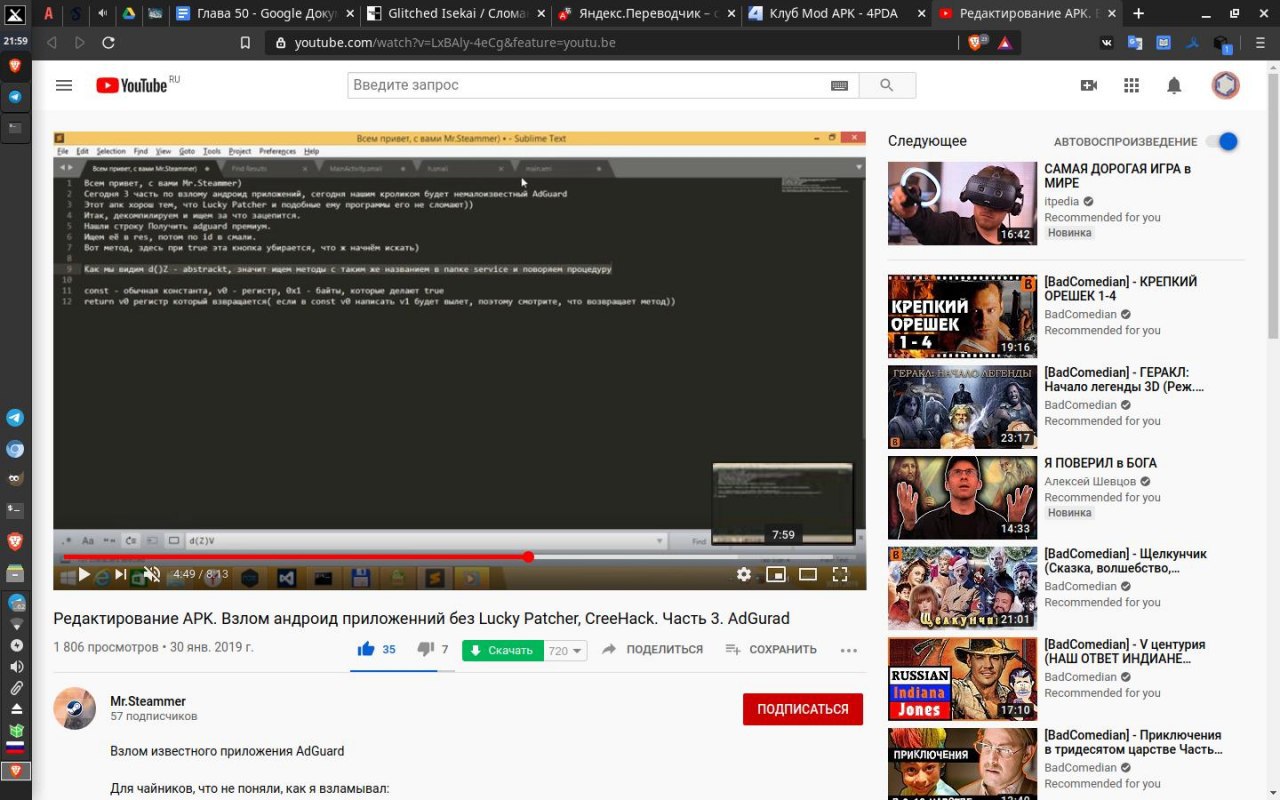Skip to next video
This screenshot has width=1280, height=800.
point(120,574)
